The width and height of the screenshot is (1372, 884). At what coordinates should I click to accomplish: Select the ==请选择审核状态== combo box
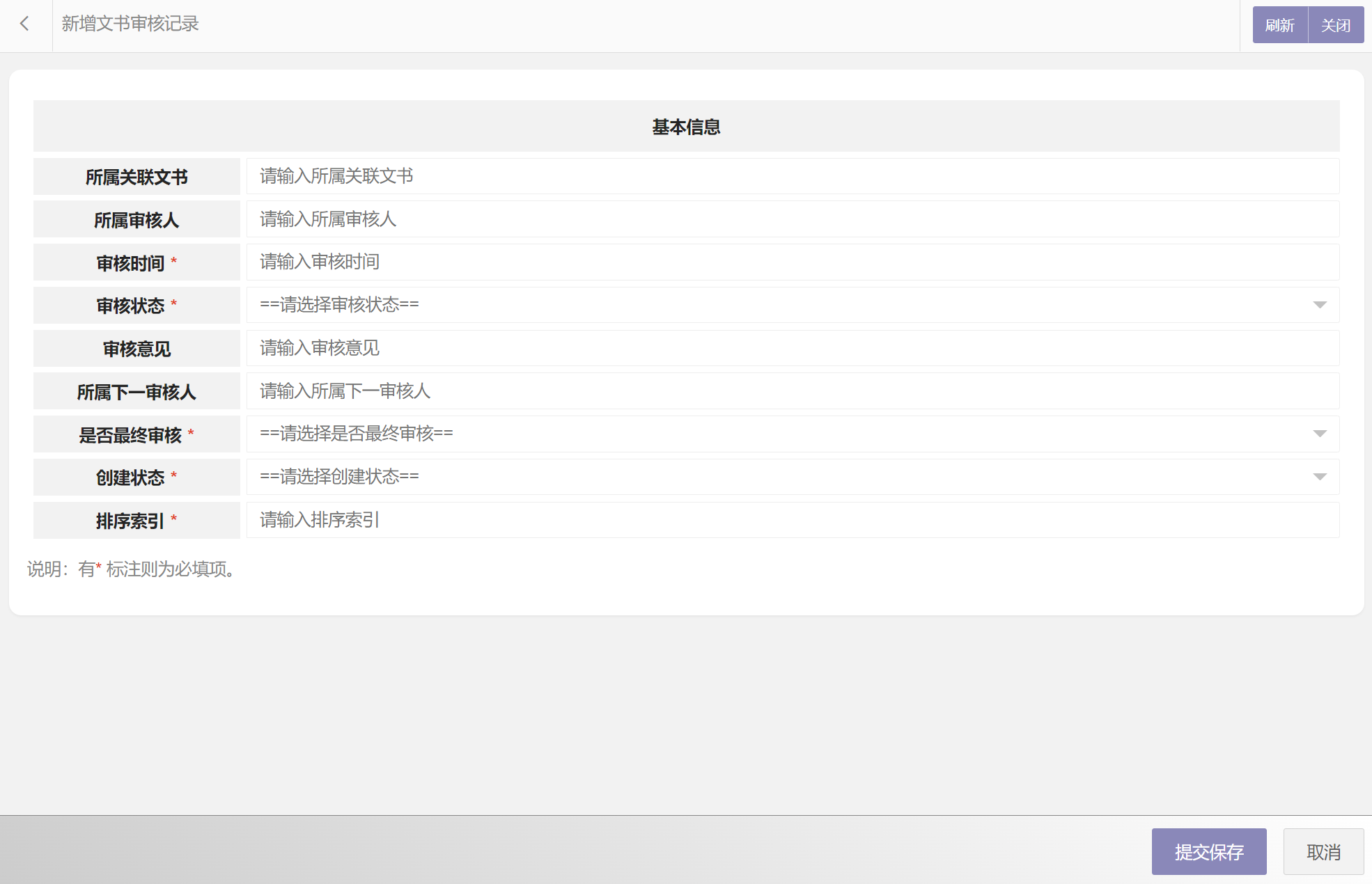click(766, 305)
